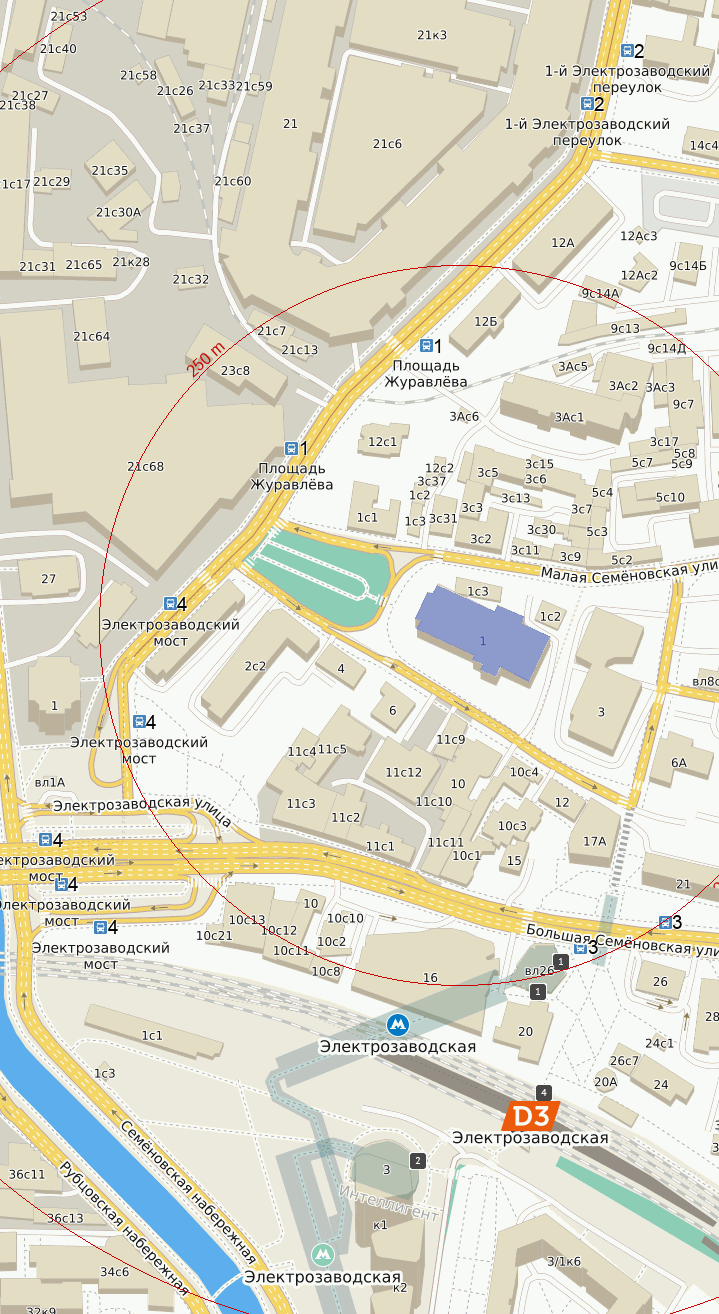Click the building labeled 2с2
Screen dimensions: 719x1314
point(255,665)
